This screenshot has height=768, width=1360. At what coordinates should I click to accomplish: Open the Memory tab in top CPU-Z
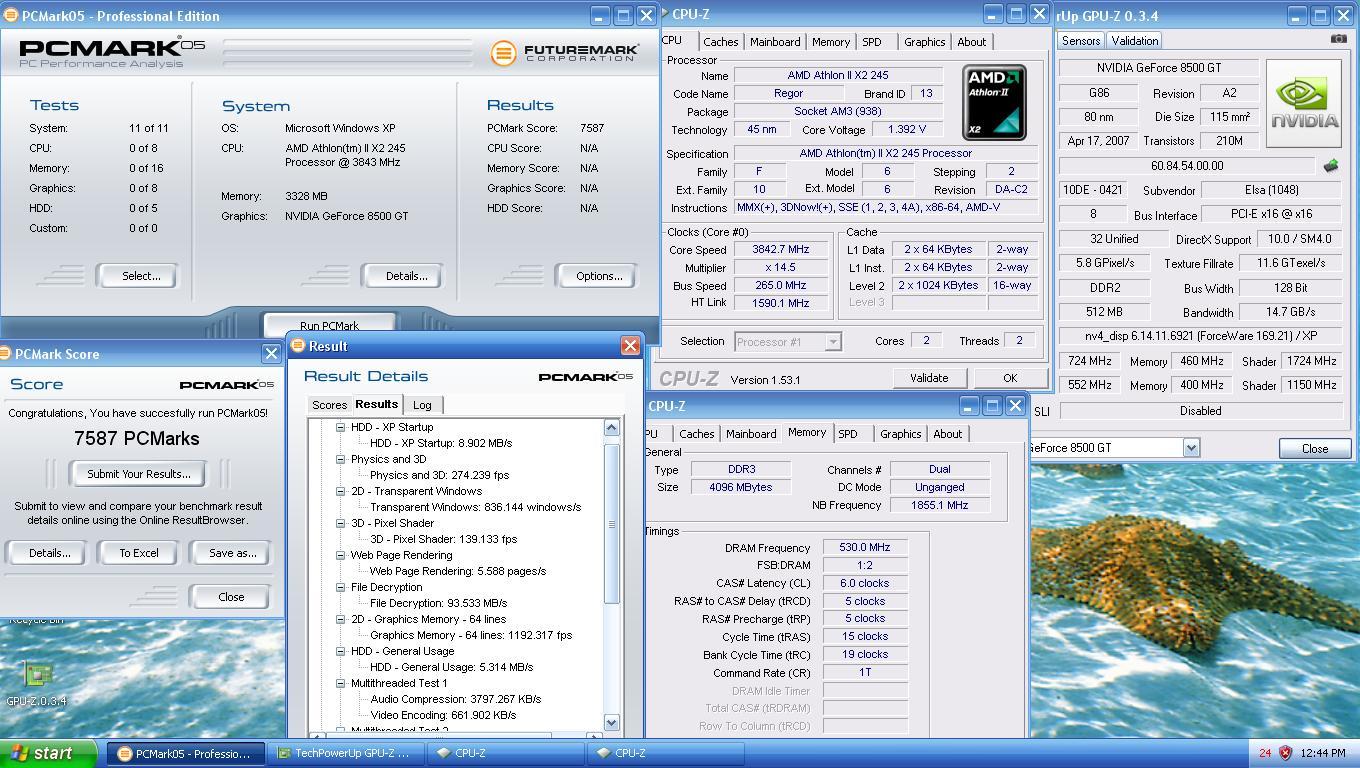(830, 42)
